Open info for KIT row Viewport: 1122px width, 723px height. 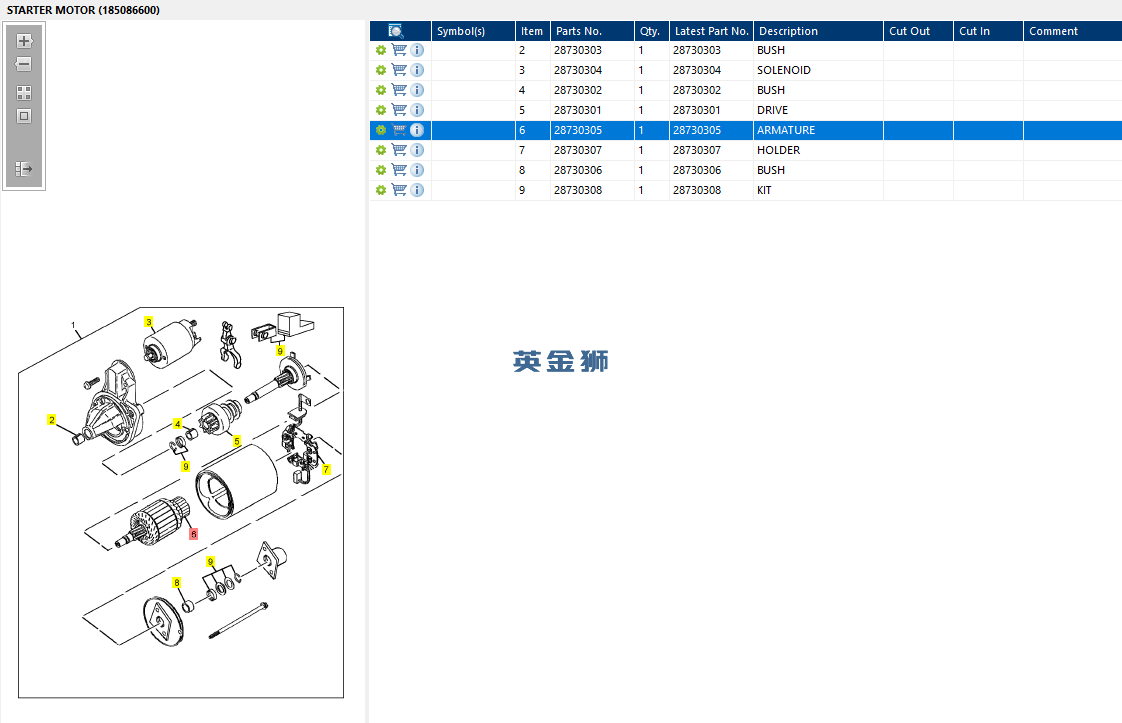pos(417,190)
